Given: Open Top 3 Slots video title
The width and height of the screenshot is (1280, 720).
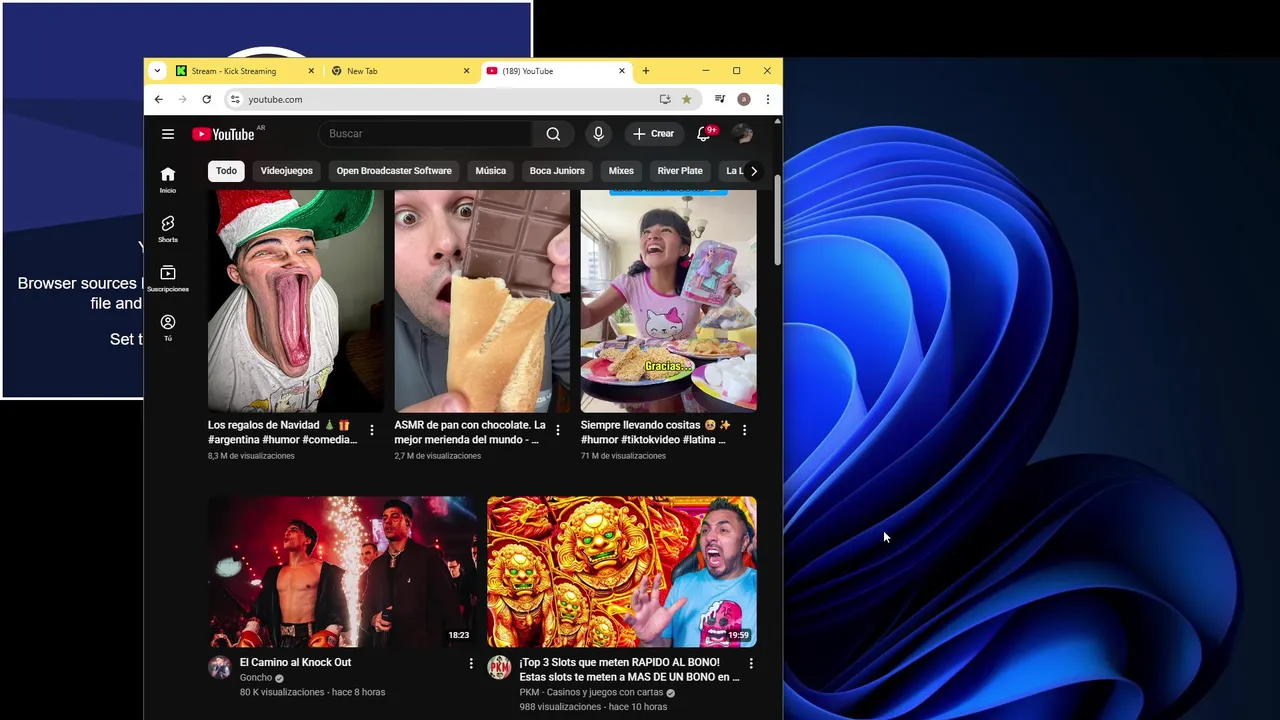Looking at the screenshot, I should point(630,670).
